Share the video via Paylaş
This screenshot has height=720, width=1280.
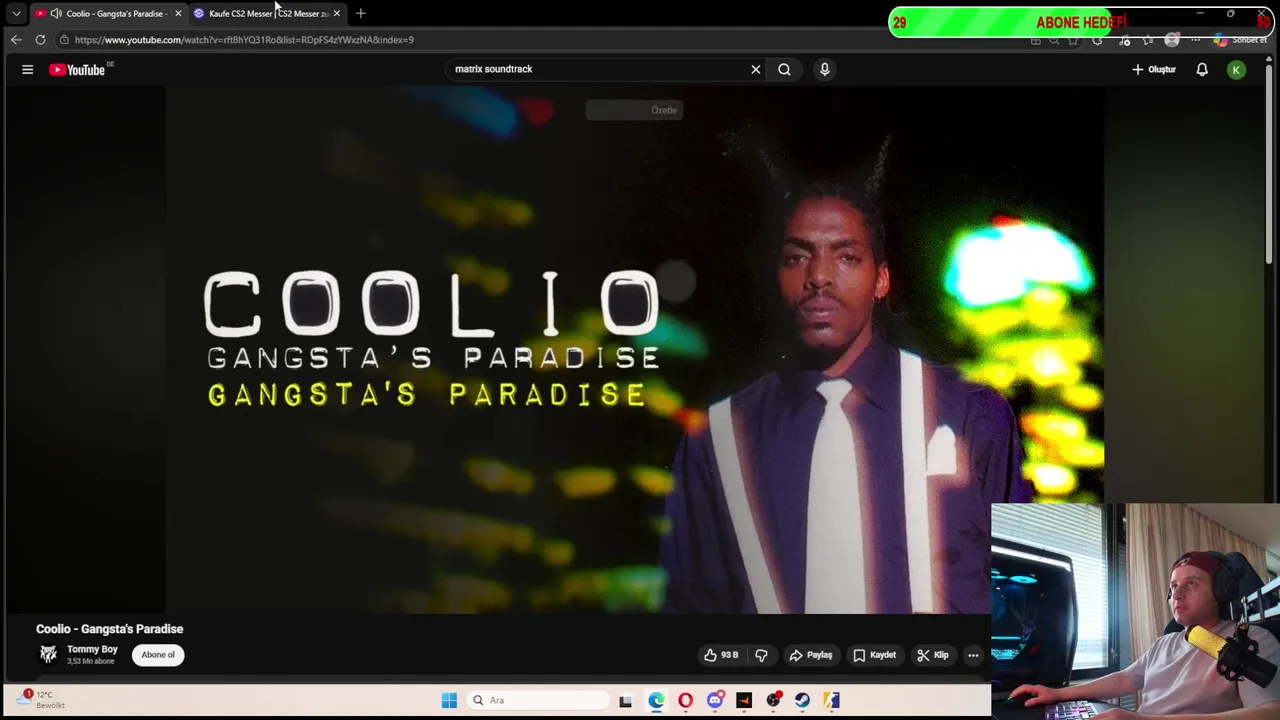[x=810, y=655]
